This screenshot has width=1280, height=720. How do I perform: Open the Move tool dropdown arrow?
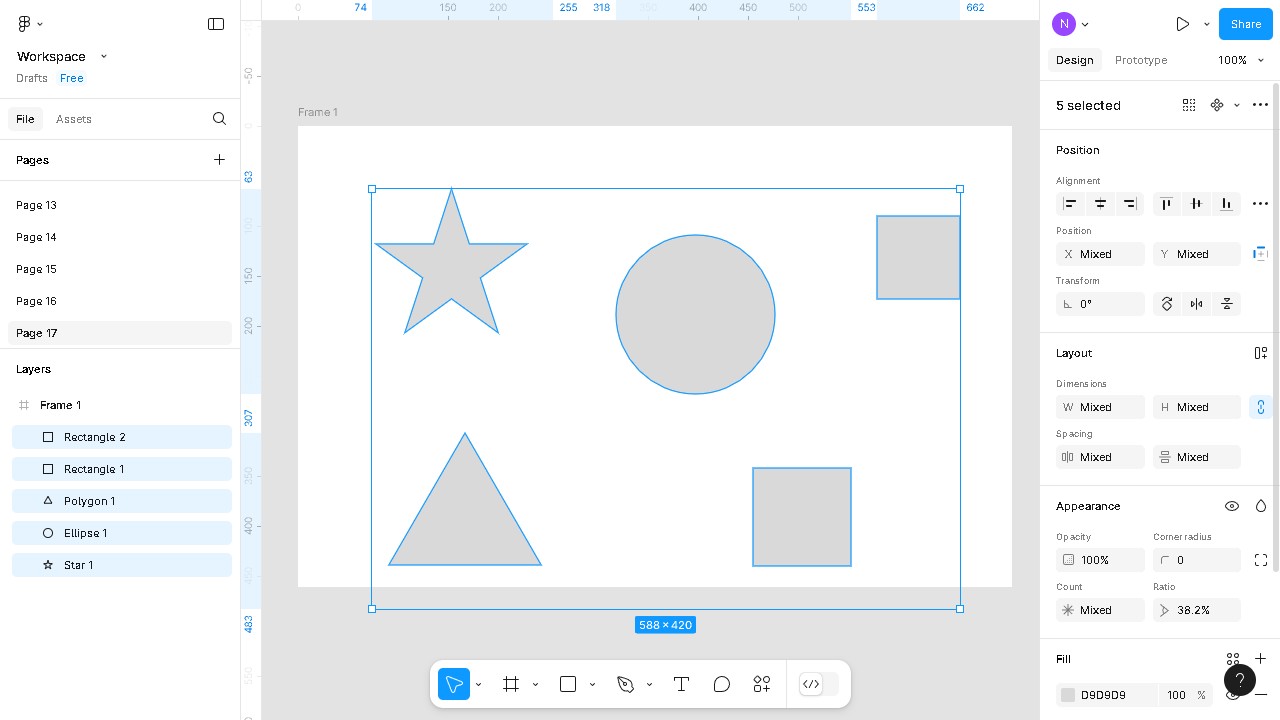[478, 684]
